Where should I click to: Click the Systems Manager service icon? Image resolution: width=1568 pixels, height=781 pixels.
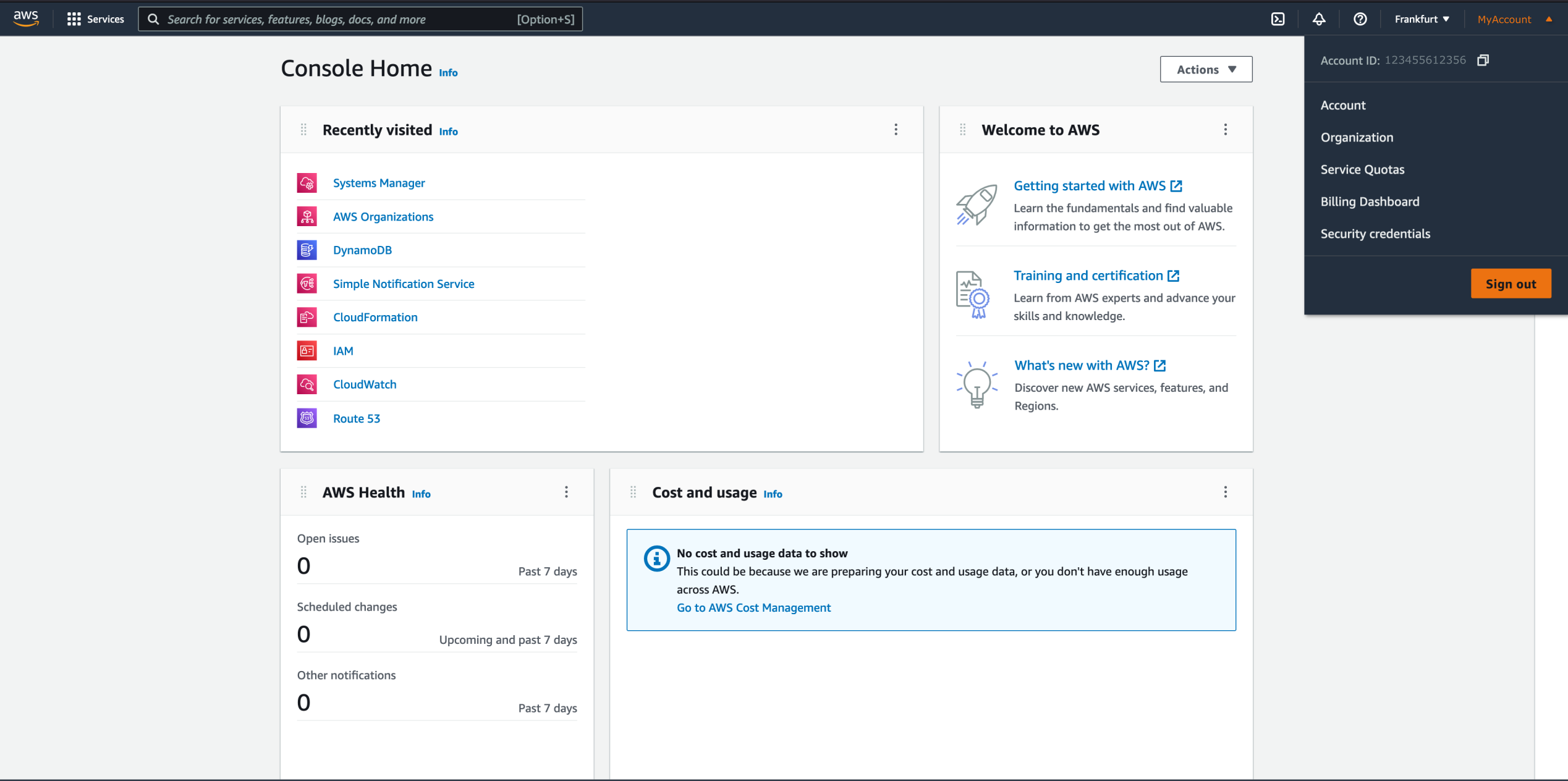(307, 183)
